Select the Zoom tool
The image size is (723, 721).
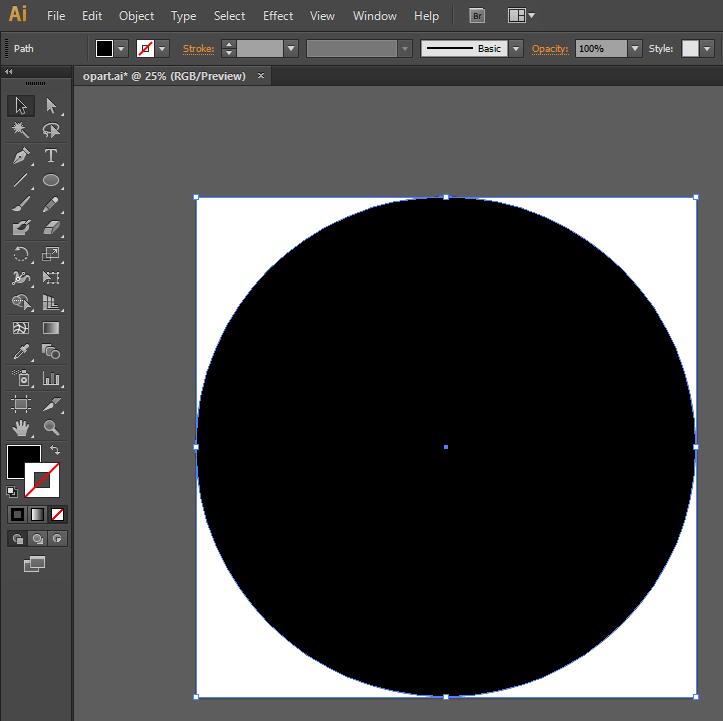click(51, 428)
